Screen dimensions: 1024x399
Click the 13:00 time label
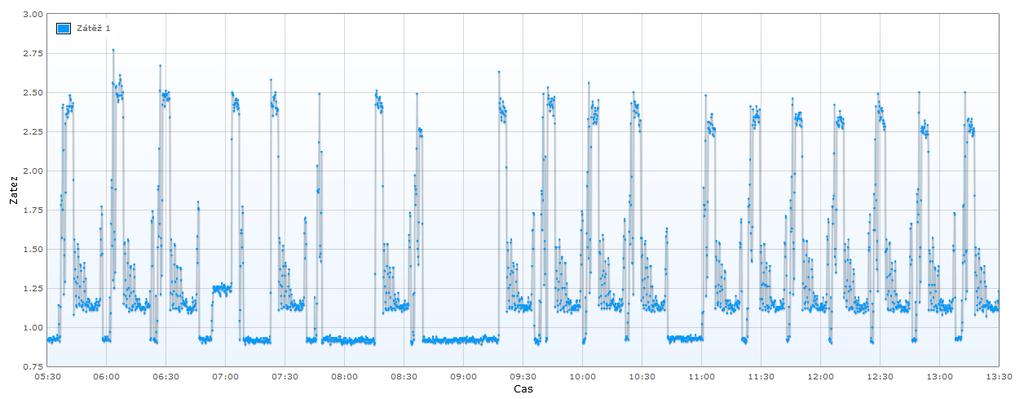940,377
